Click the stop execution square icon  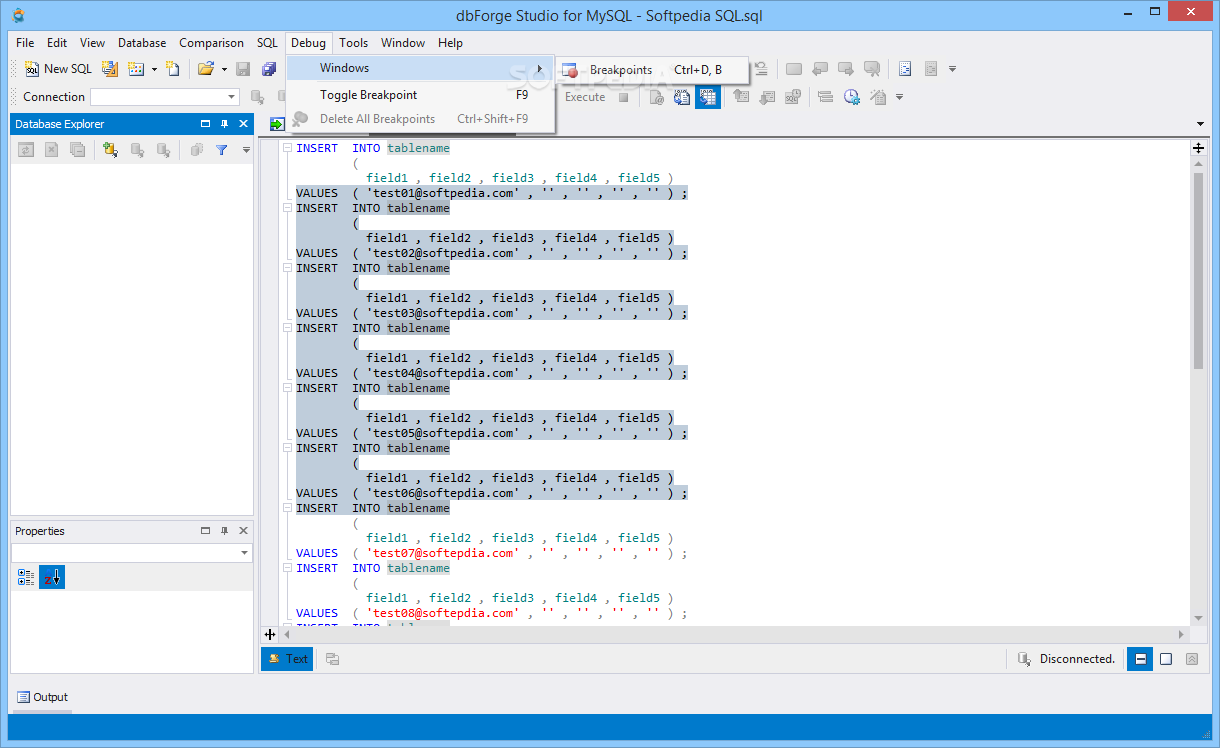[624, 97]
